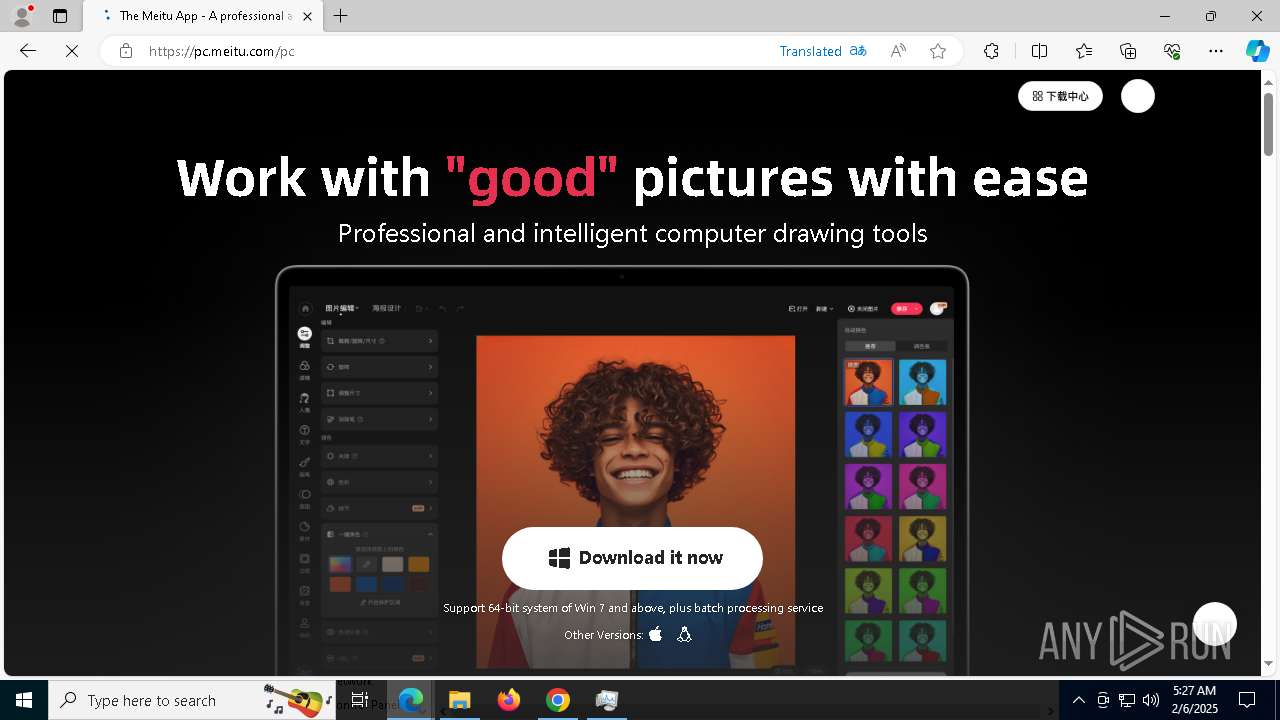Open the browser profile icon

[22, 16]
